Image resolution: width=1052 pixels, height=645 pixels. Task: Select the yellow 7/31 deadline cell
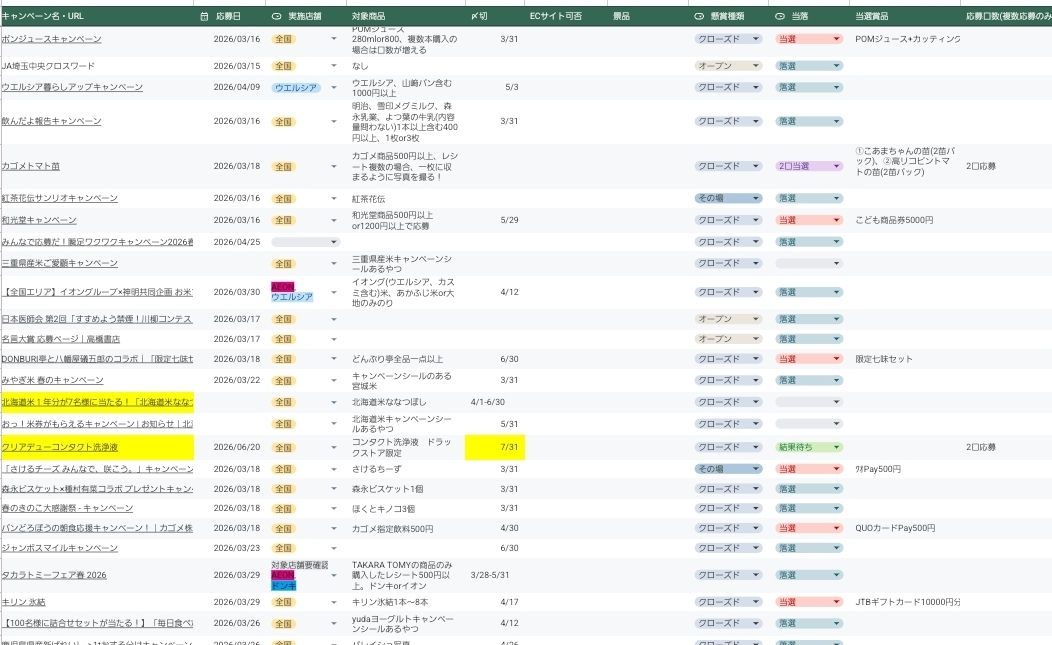[494, 447]
